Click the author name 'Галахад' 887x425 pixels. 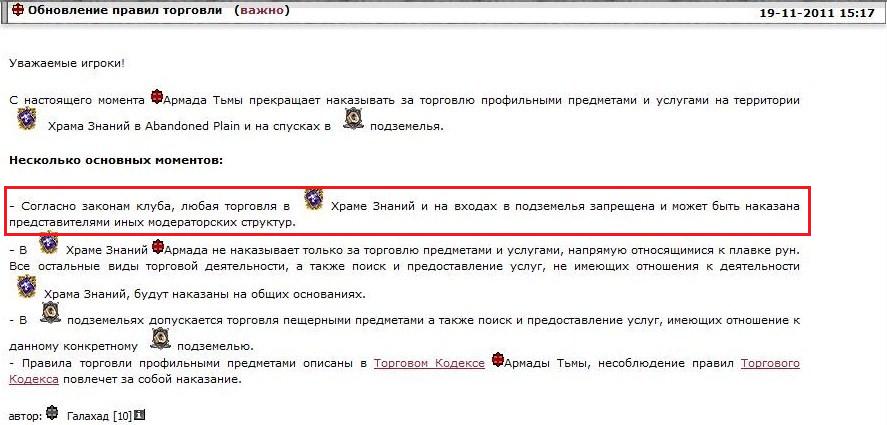pos(88,417)
